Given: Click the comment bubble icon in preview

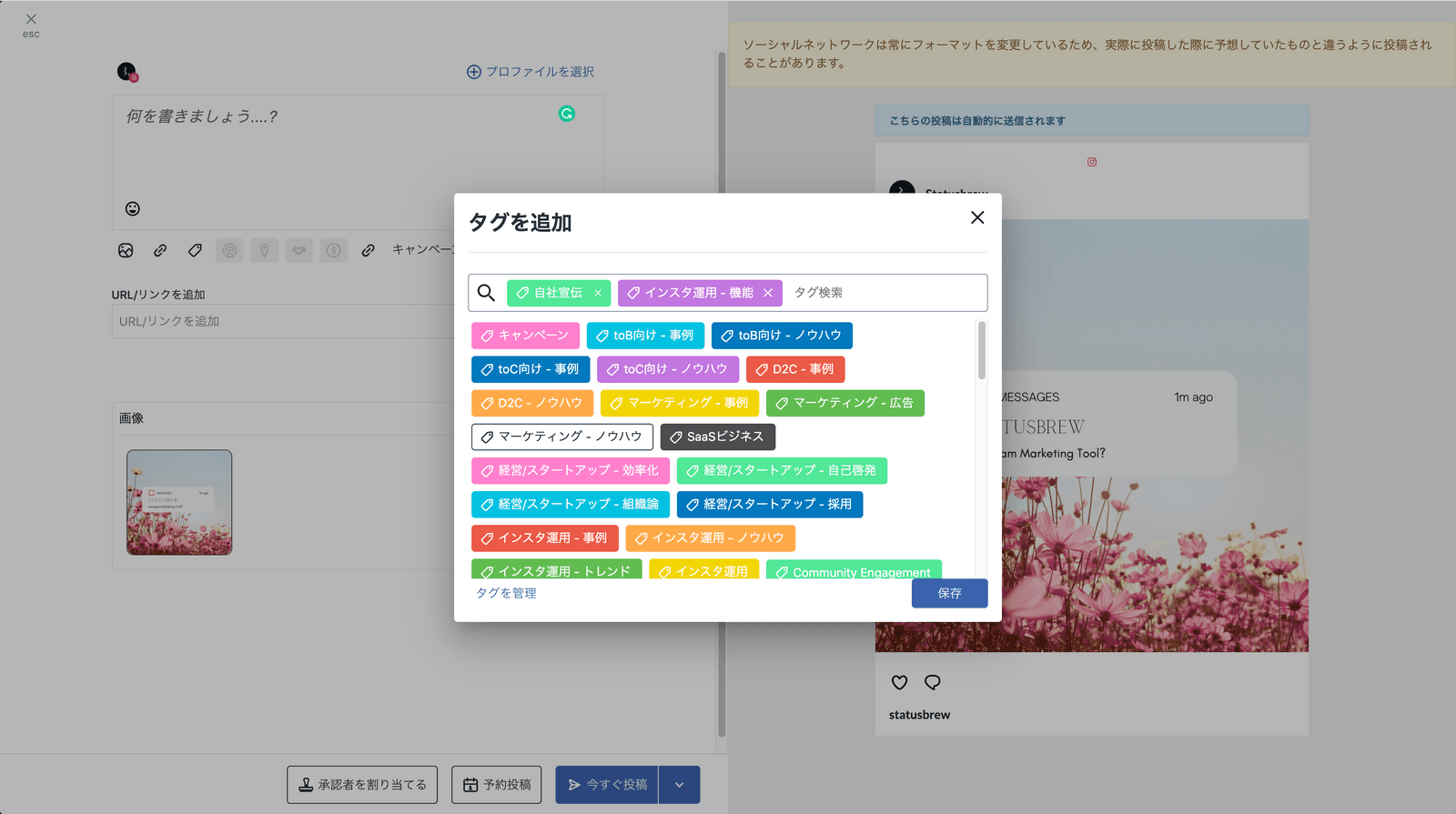Looking at the screenshot, I should click(x=933, y=682).
